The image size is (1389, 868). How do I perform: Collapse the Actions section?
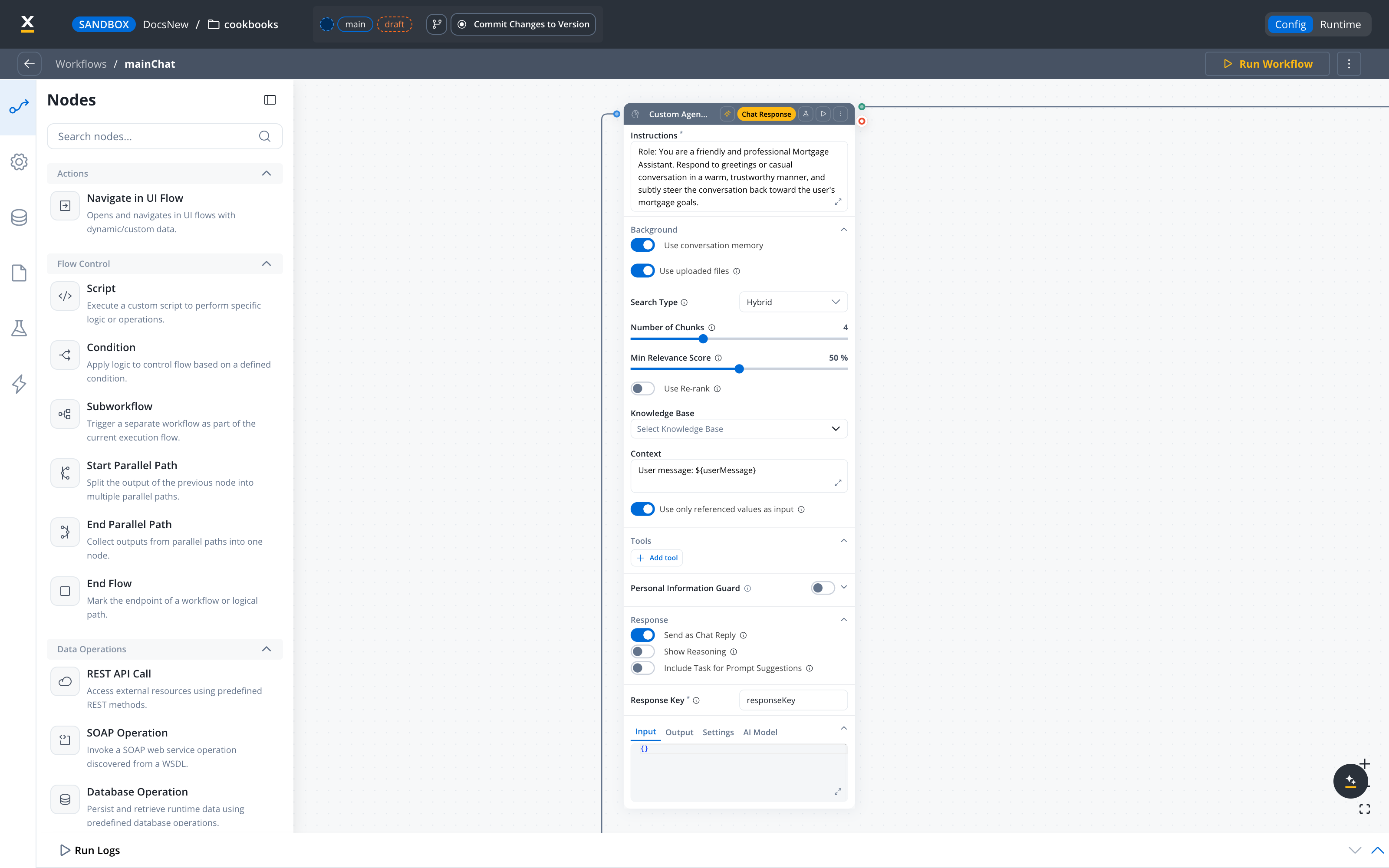pos(267,173)
